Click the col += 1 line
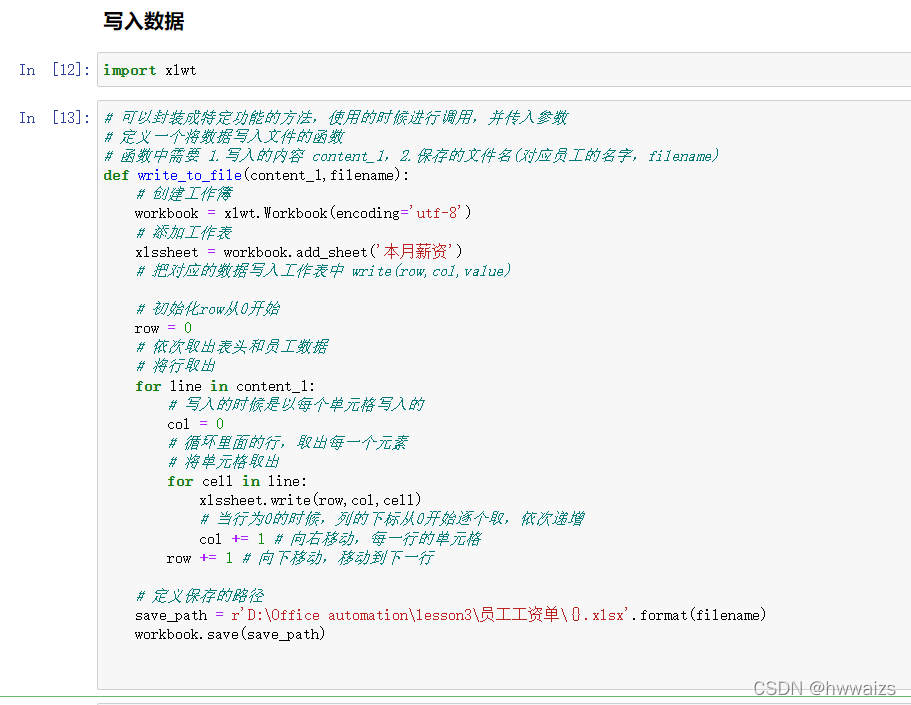This screenshot has height=705, width=911. [x=340, y=539]
